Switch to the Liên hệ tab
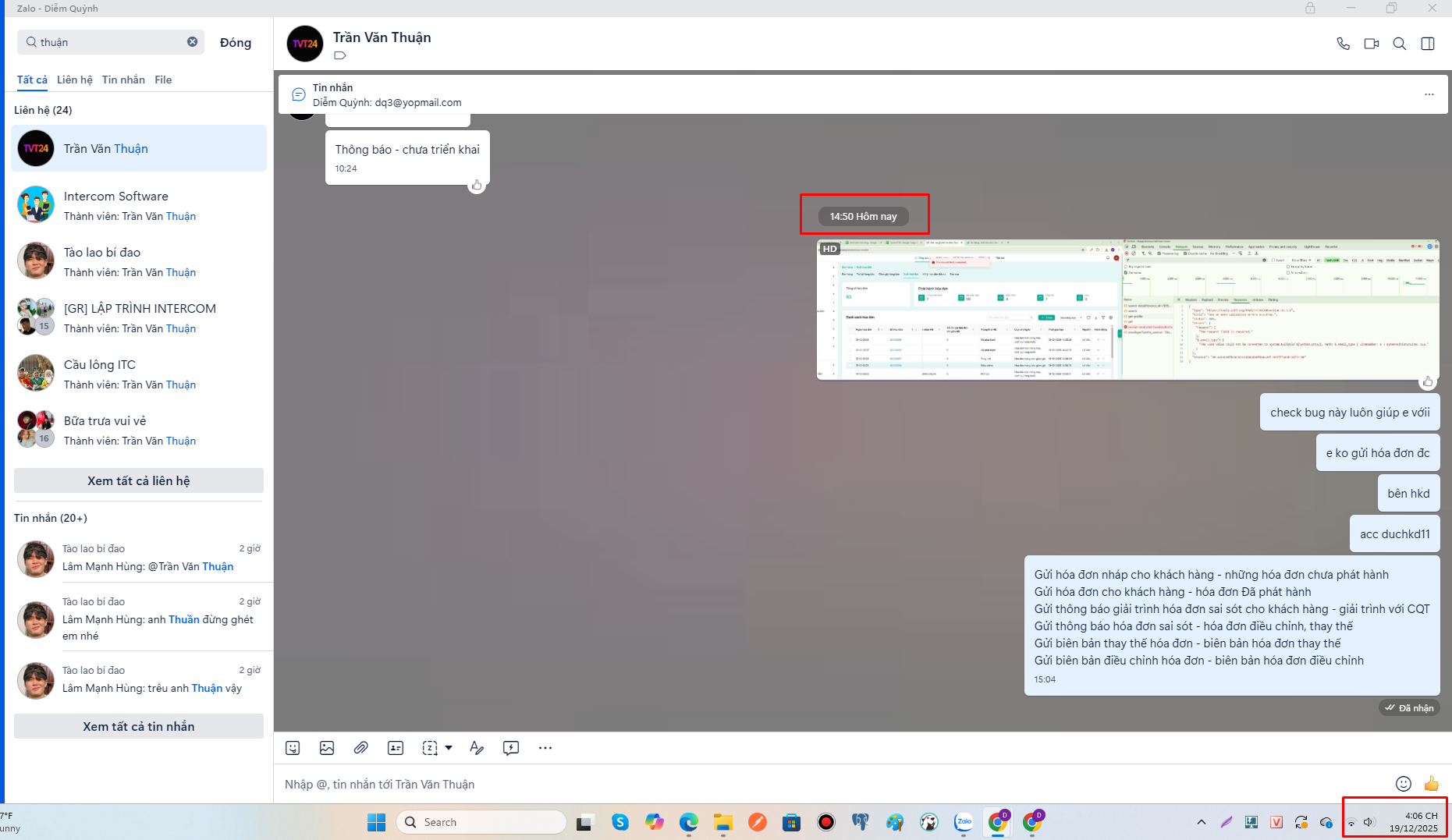 tap(74, 80)
